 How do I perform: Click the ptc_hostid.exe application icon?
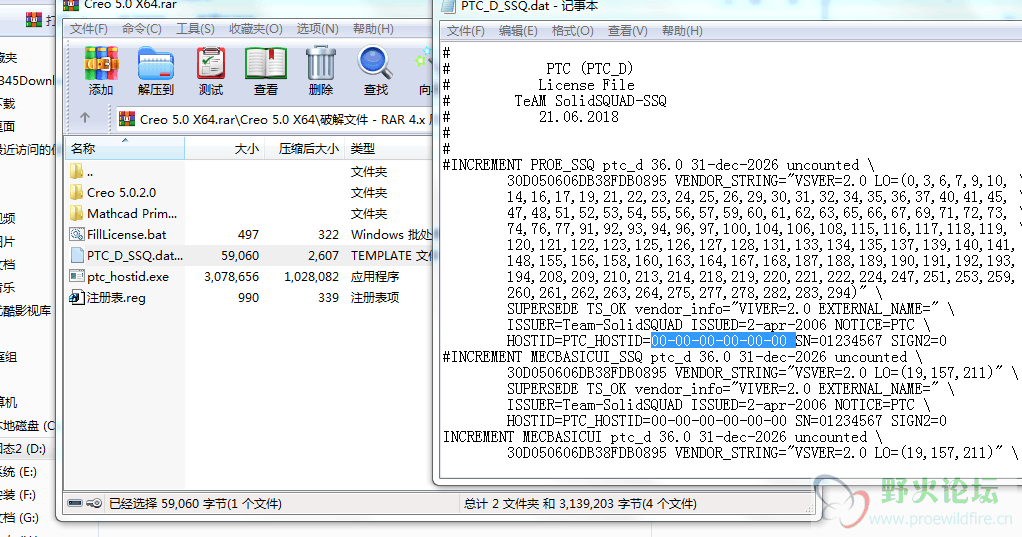(77, 276)
